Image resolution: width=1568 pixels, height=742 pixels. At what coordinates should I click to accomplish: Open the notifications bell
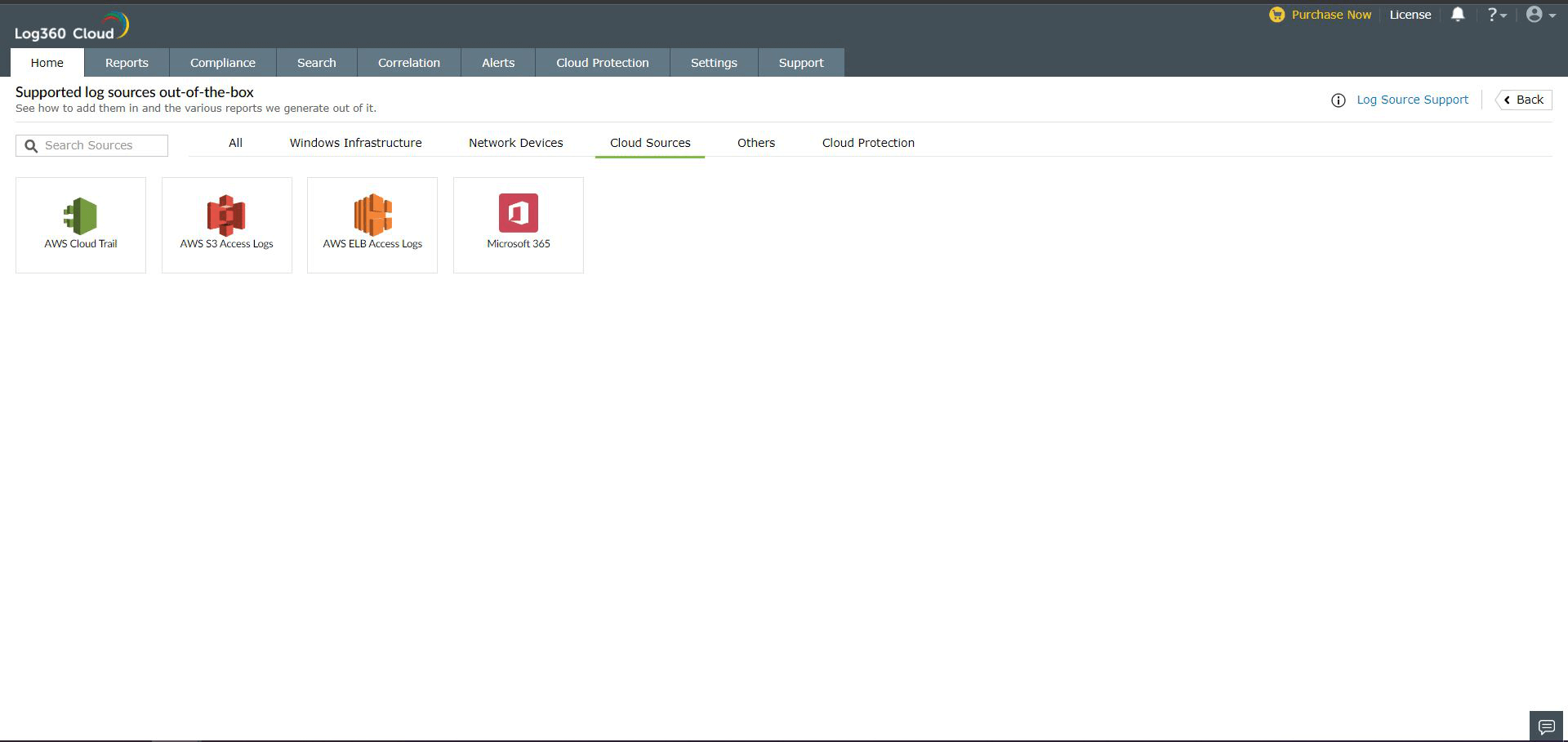point(1457,15)
